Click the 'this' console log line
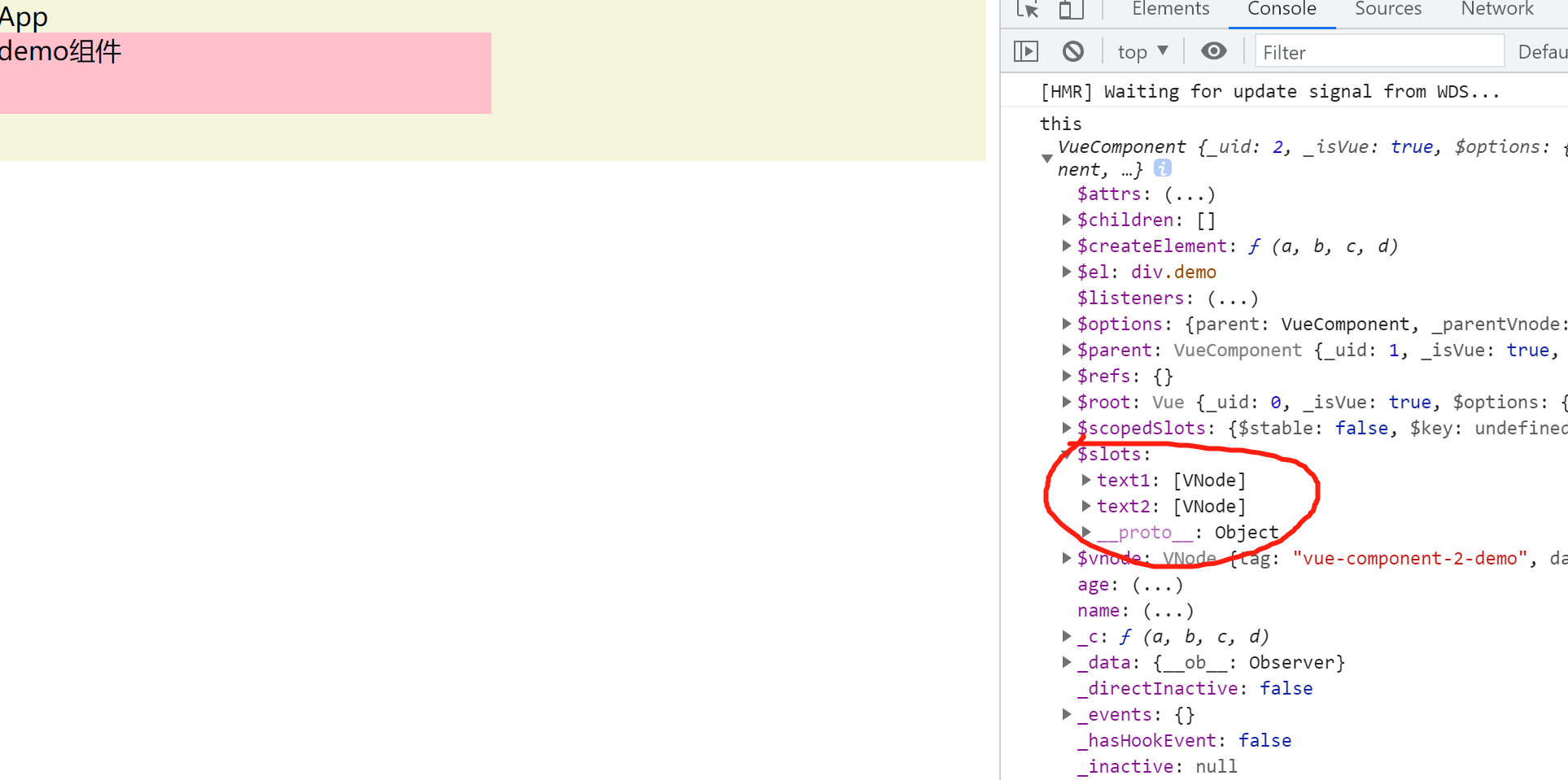1568x780 pixels. click(1061, 124)
